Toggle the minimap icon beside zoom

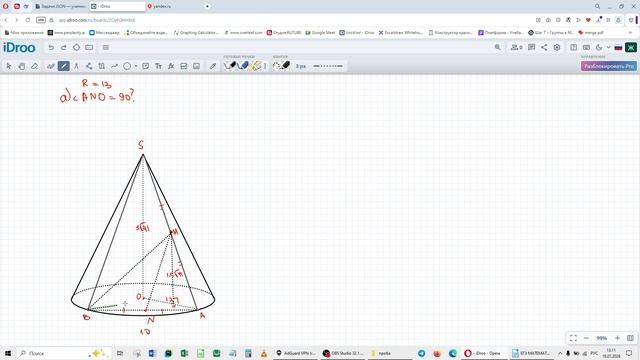coord(630,338)
